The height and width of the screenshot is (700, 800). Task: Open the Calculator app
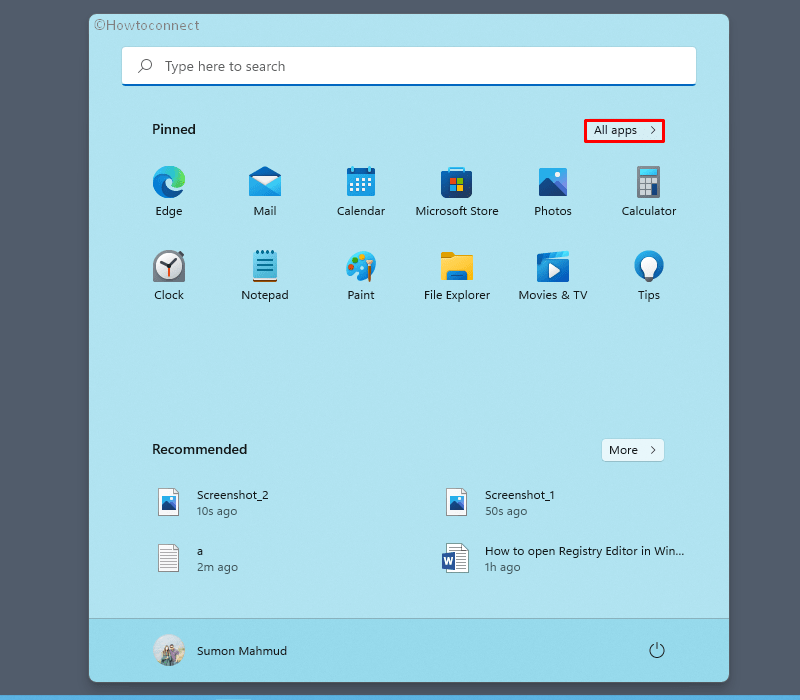click(648, 182)
